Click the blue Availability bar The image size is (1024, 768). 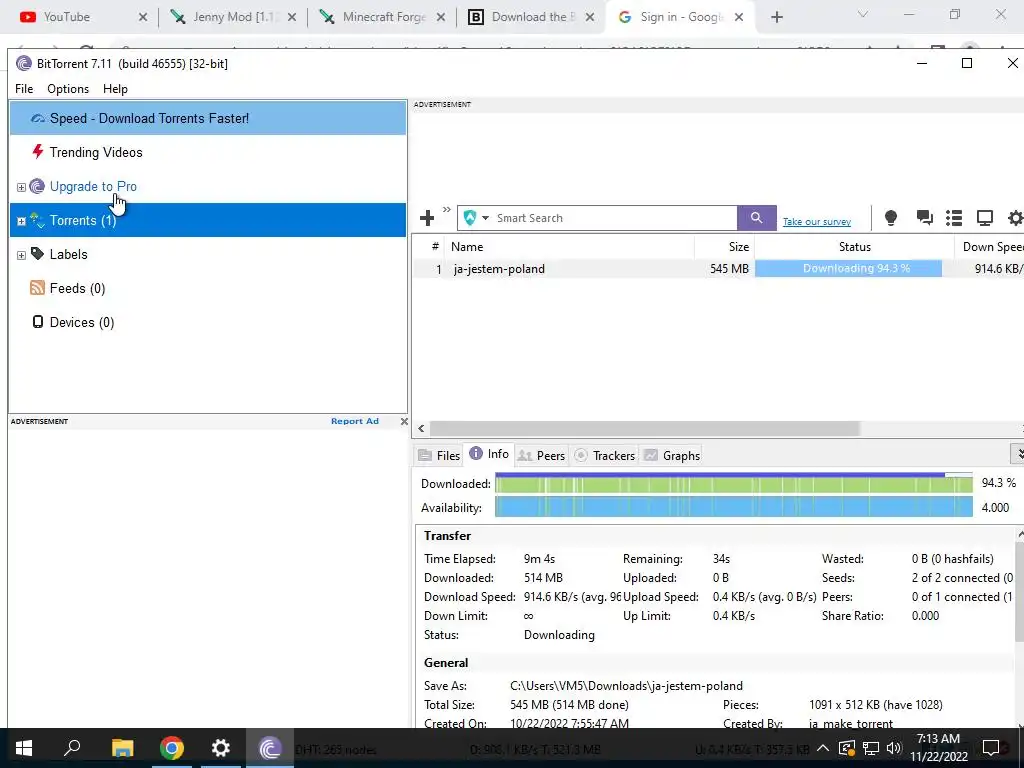click(x=733, y=507)
